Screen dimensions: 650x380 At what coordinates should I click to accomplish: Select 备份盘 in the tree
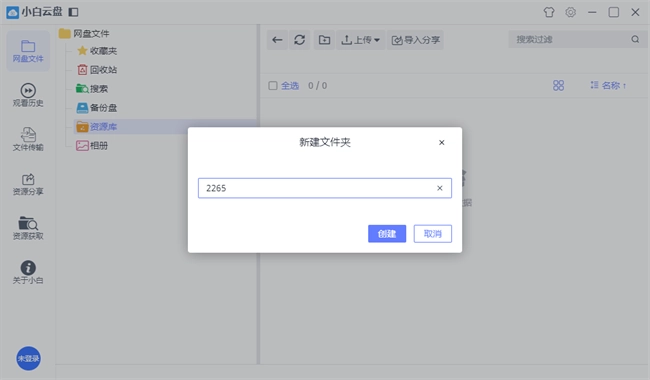pos(97,108)
